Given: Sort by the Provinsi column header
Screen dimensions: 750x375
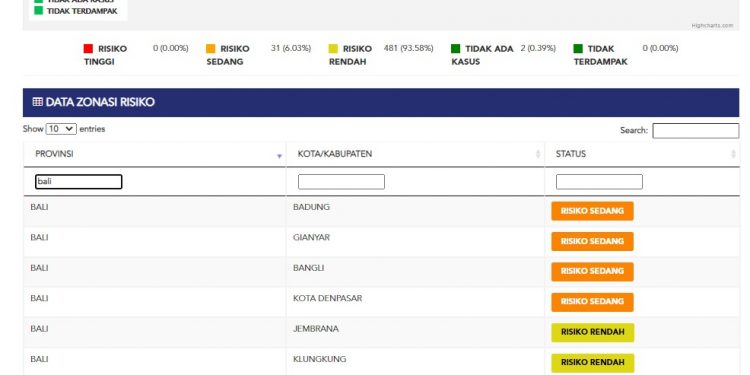Looking at the screenshot, I should point(154,154).
